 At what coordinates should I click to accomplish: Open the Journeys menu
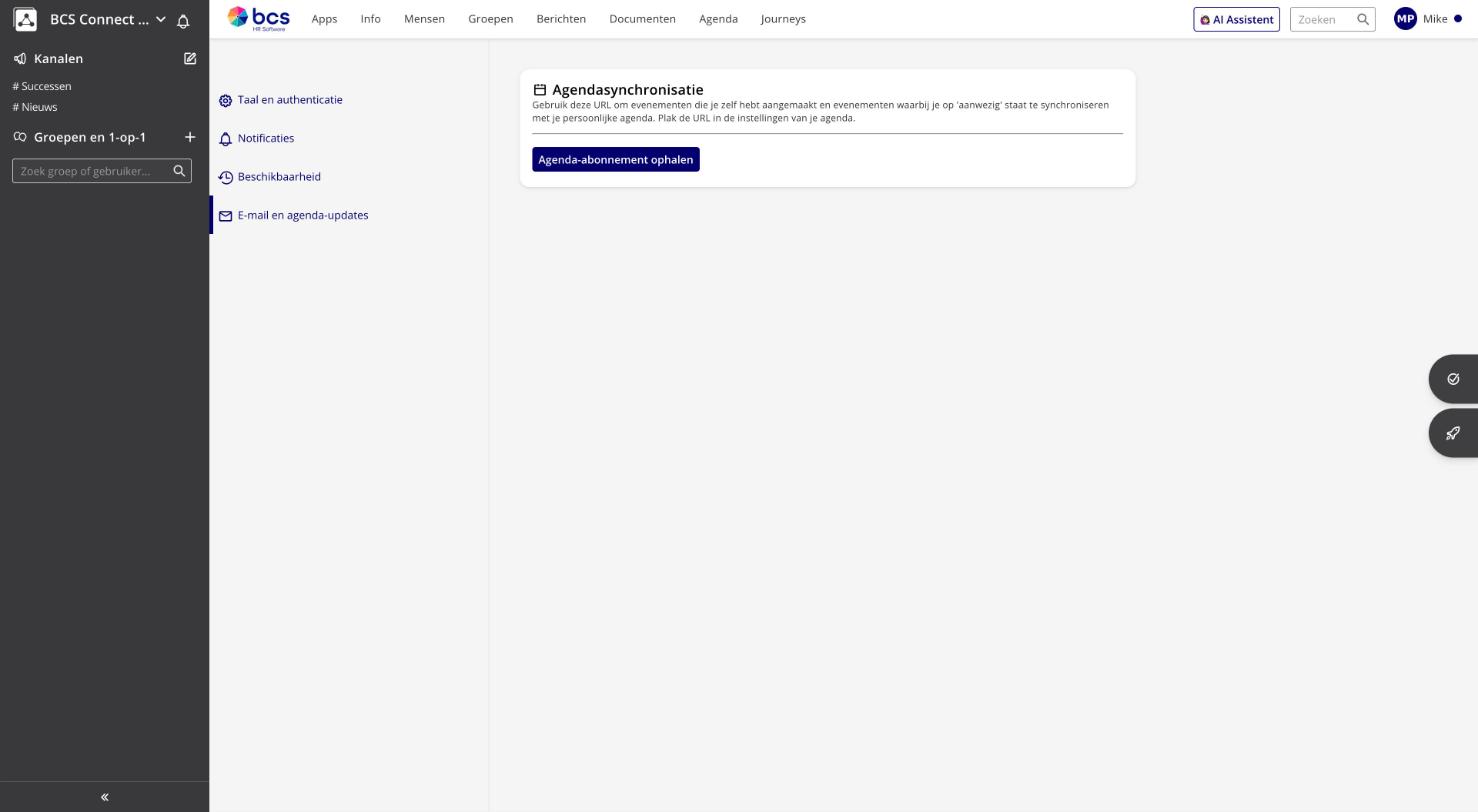click(783, 19)
